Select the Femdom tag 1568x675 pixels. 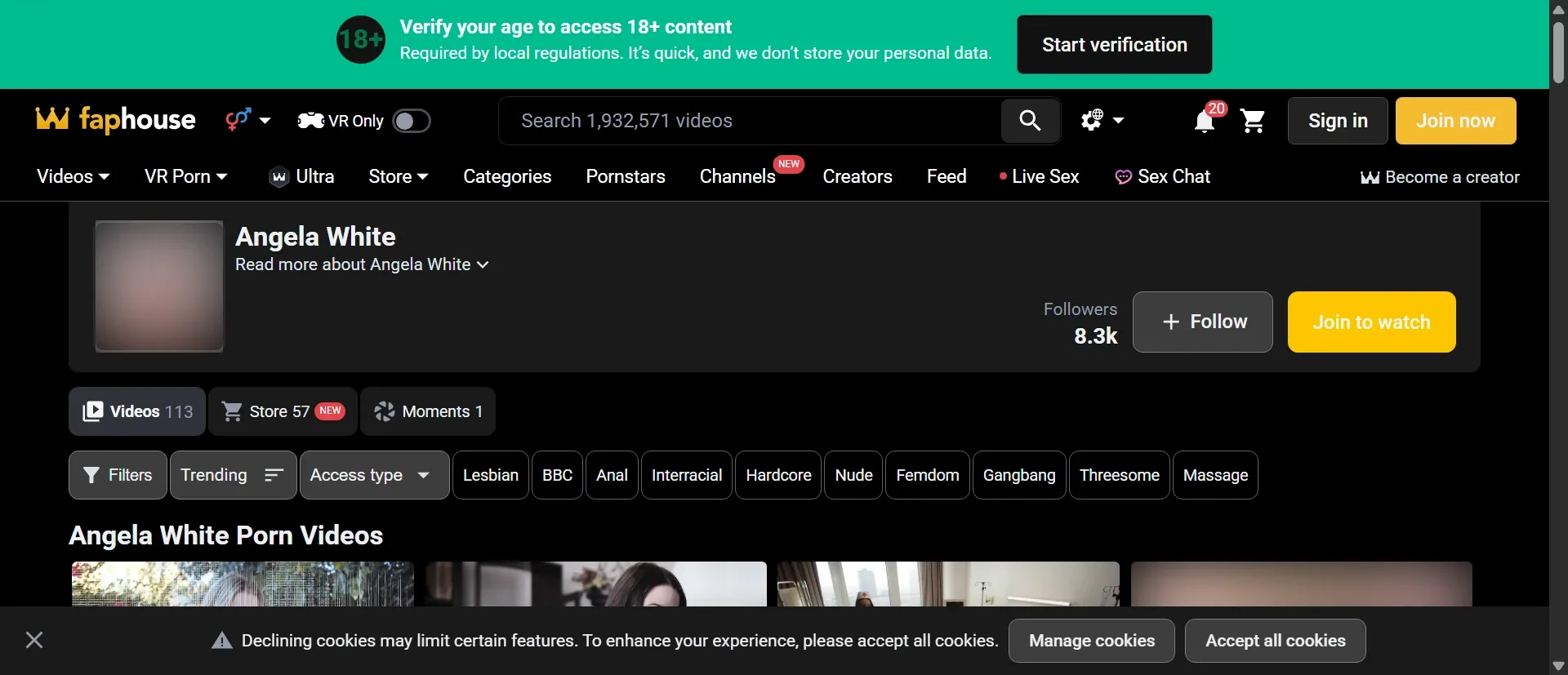click(x=927, y=475)
